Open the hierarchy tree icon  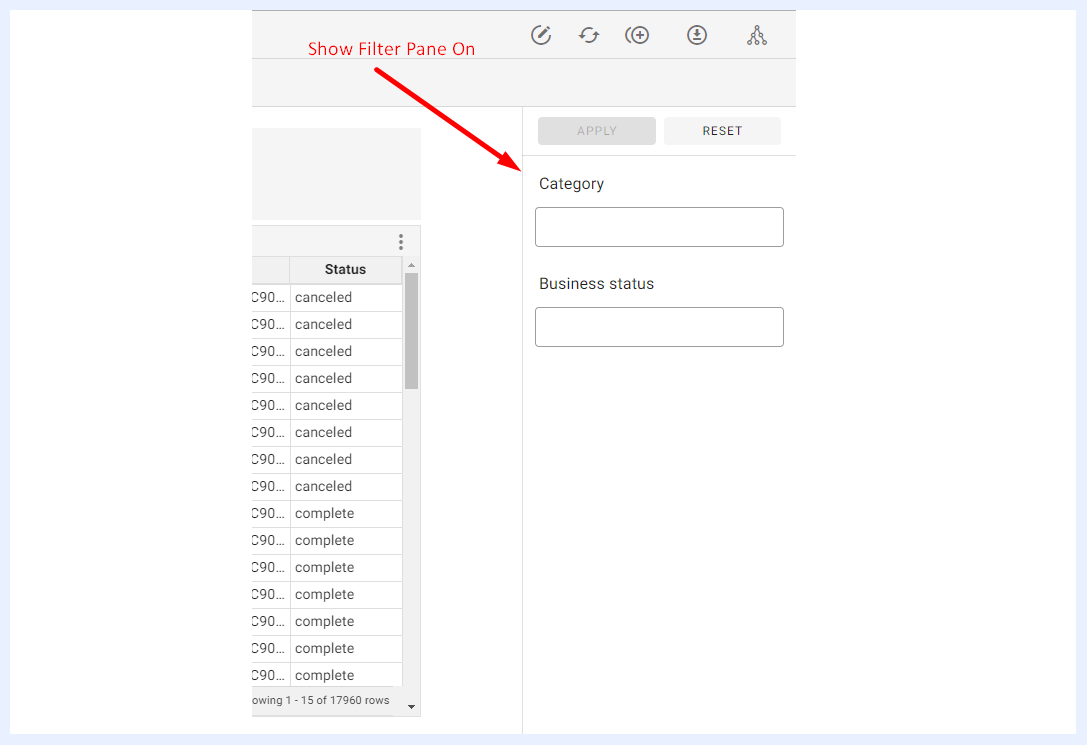757,35
